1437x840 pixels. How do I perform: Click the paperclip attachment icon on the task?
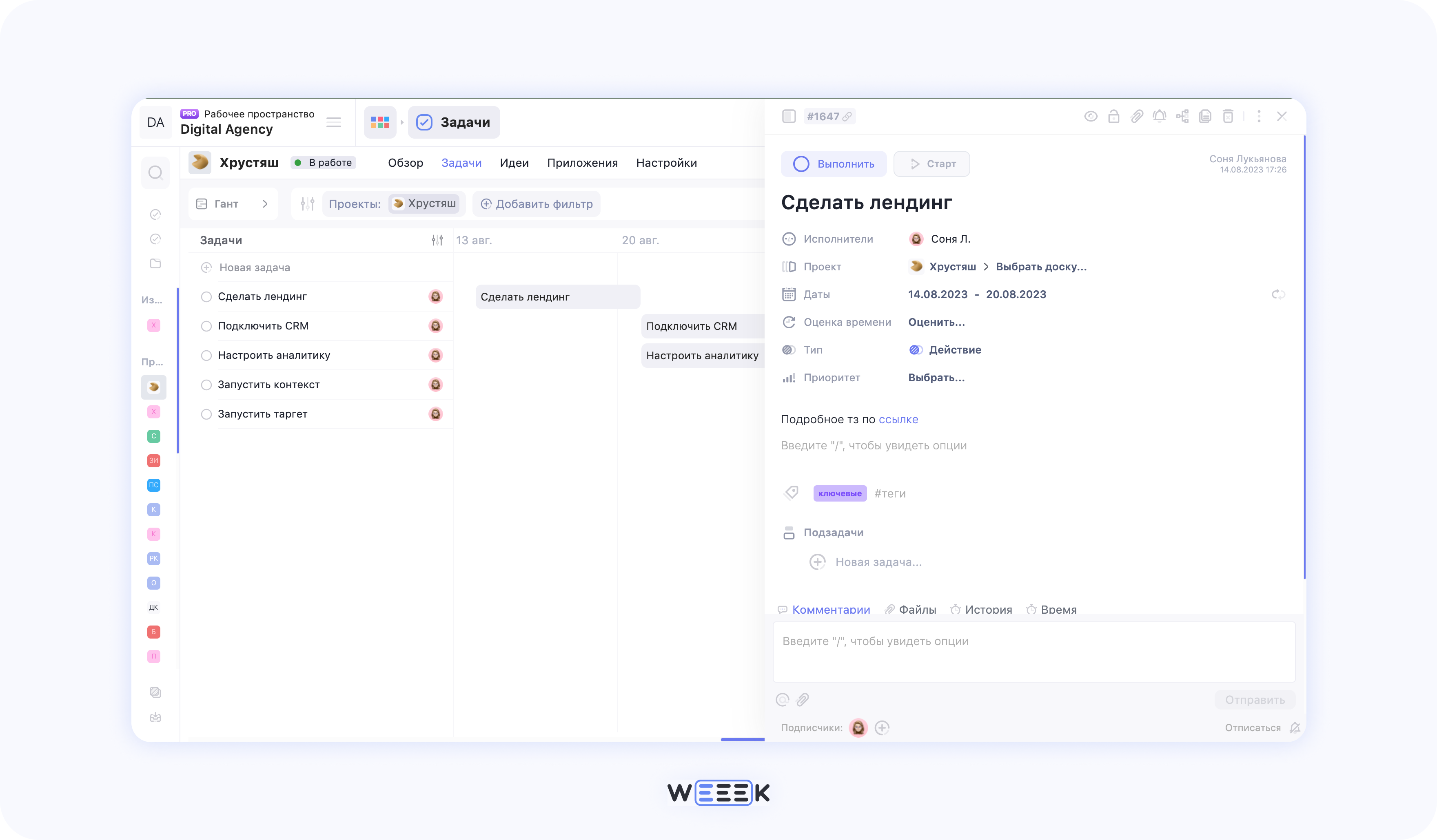pyautogui.click(x=1137, y=116)
